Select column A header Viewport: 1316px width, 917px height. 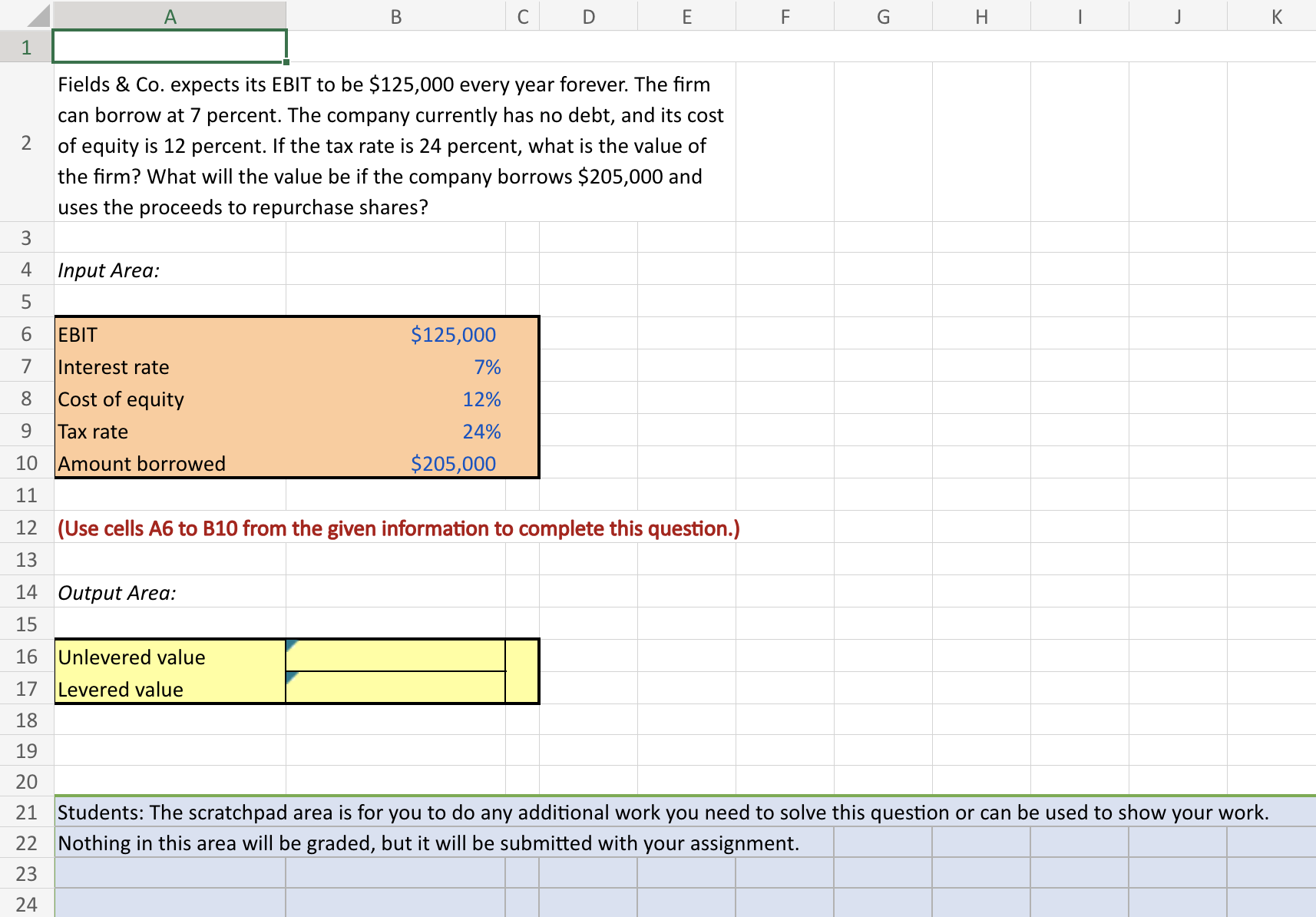pyautogui.click(x=170, y=16)
